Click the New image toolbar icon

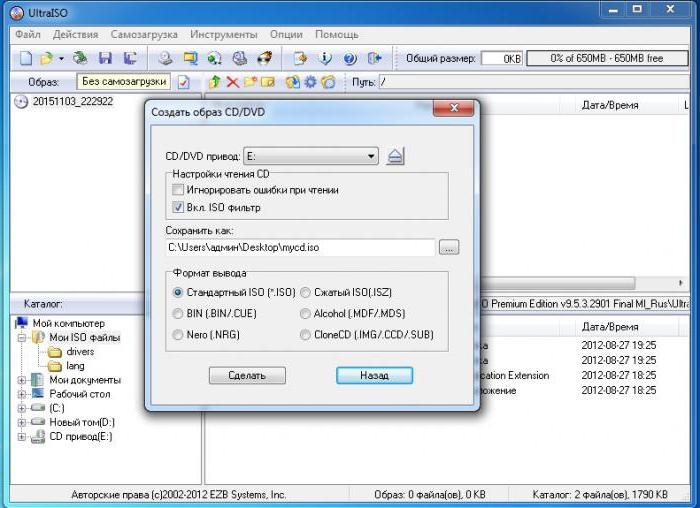(x=26, y=58)
